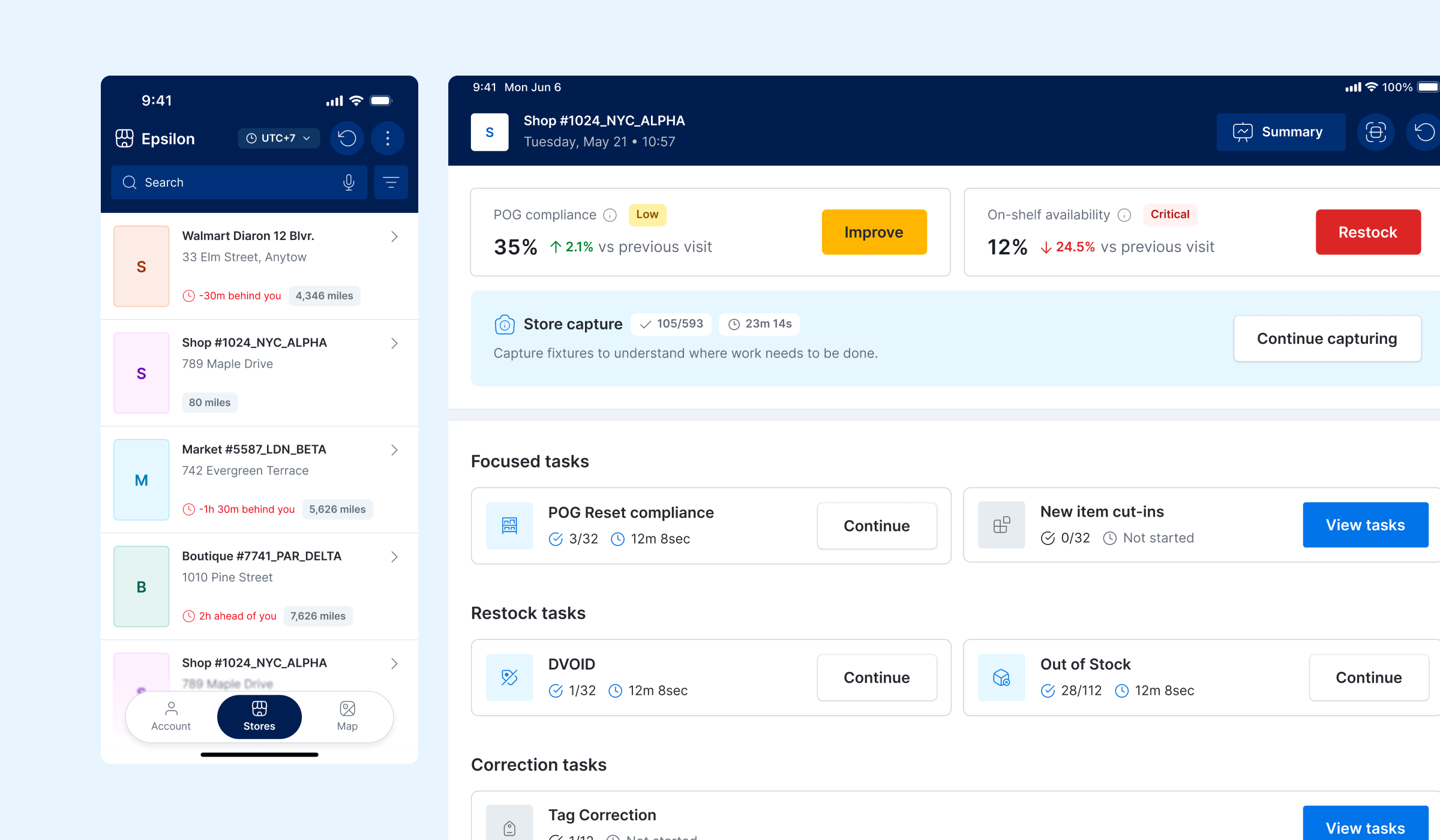Click Continue capturing button
Viewport: 1440px width, 840px height.
tap(1327, 338)
